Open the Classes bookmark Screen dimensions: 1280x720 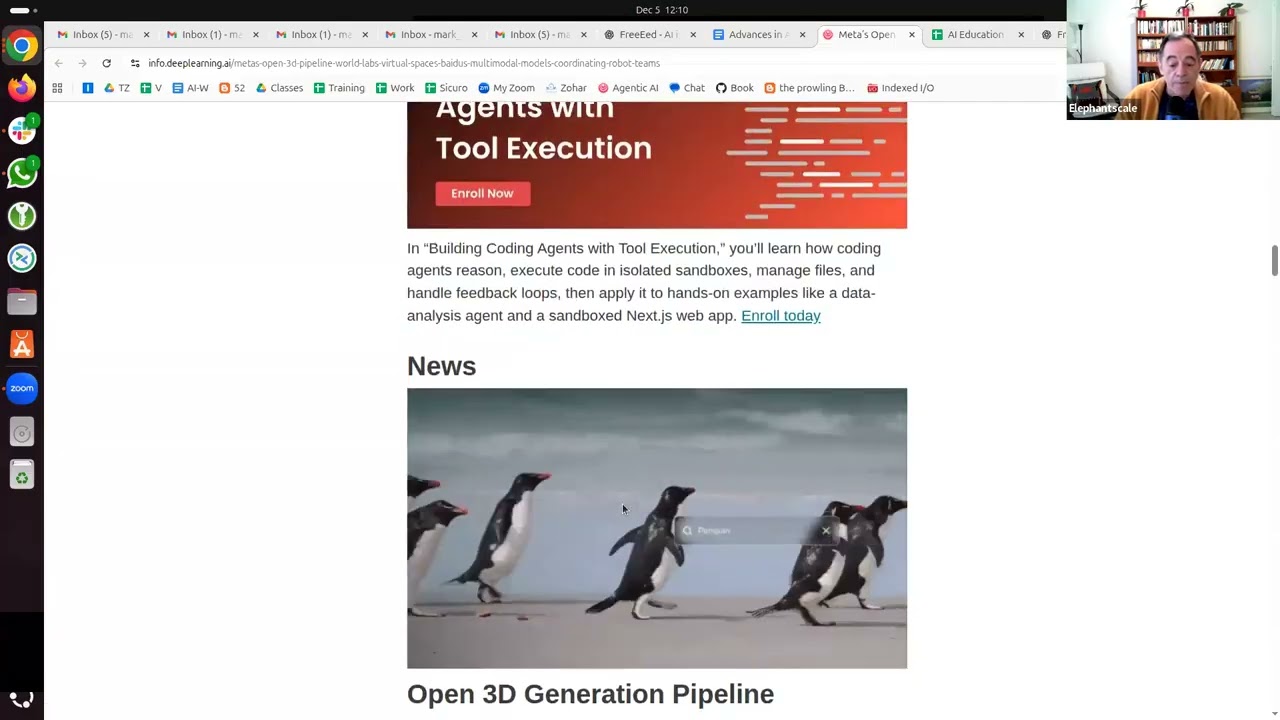click(x=279, y=88)
